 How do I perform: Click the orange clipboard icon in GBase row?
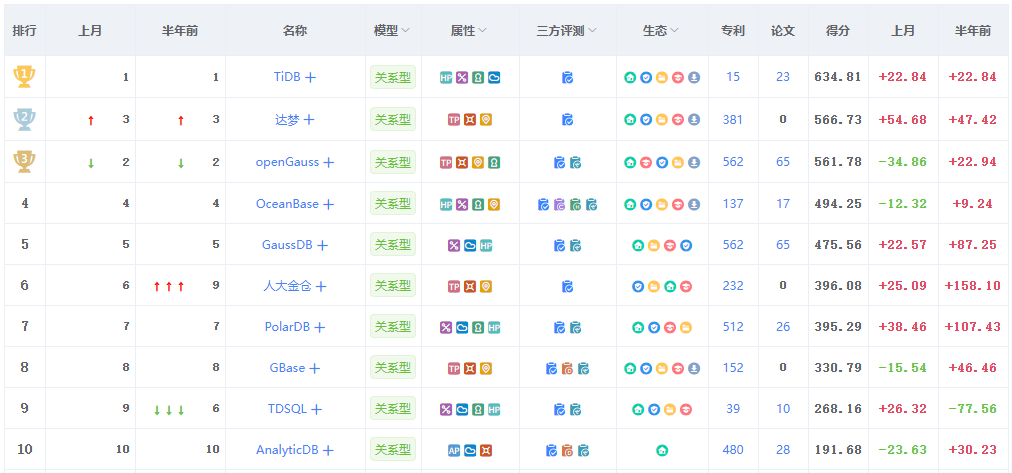click(x=567, y=368)
